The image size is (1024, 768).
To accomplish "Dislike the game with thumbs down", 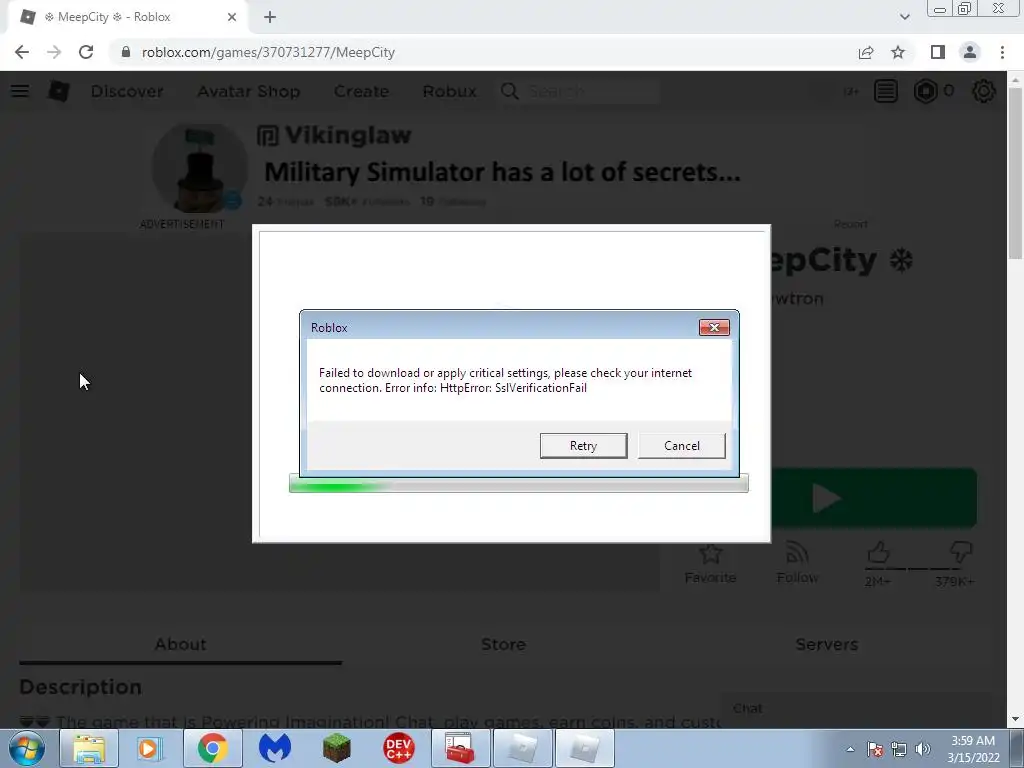I will tap(961, 553).
